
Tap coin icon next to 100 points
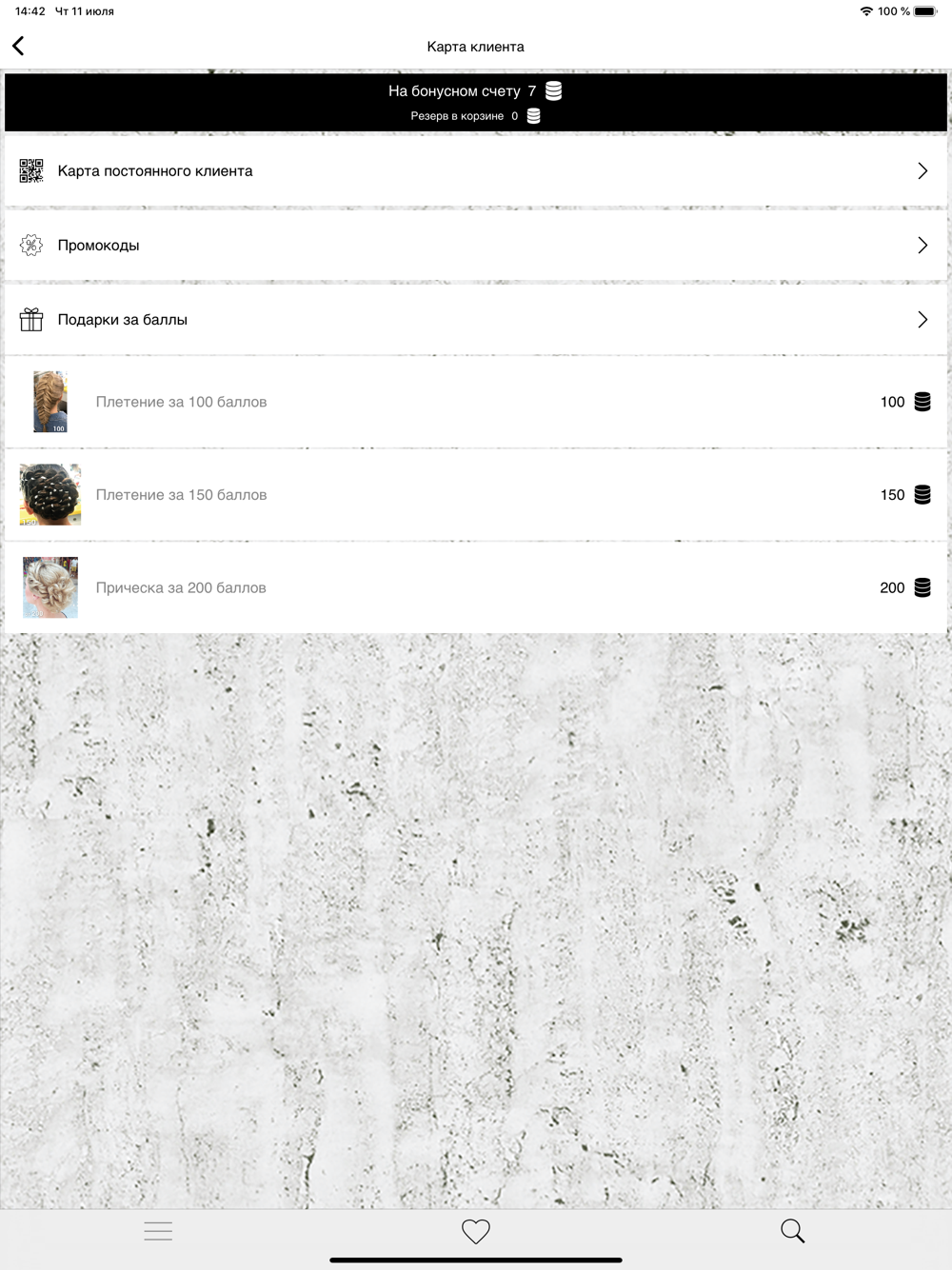tap(922, 402)
